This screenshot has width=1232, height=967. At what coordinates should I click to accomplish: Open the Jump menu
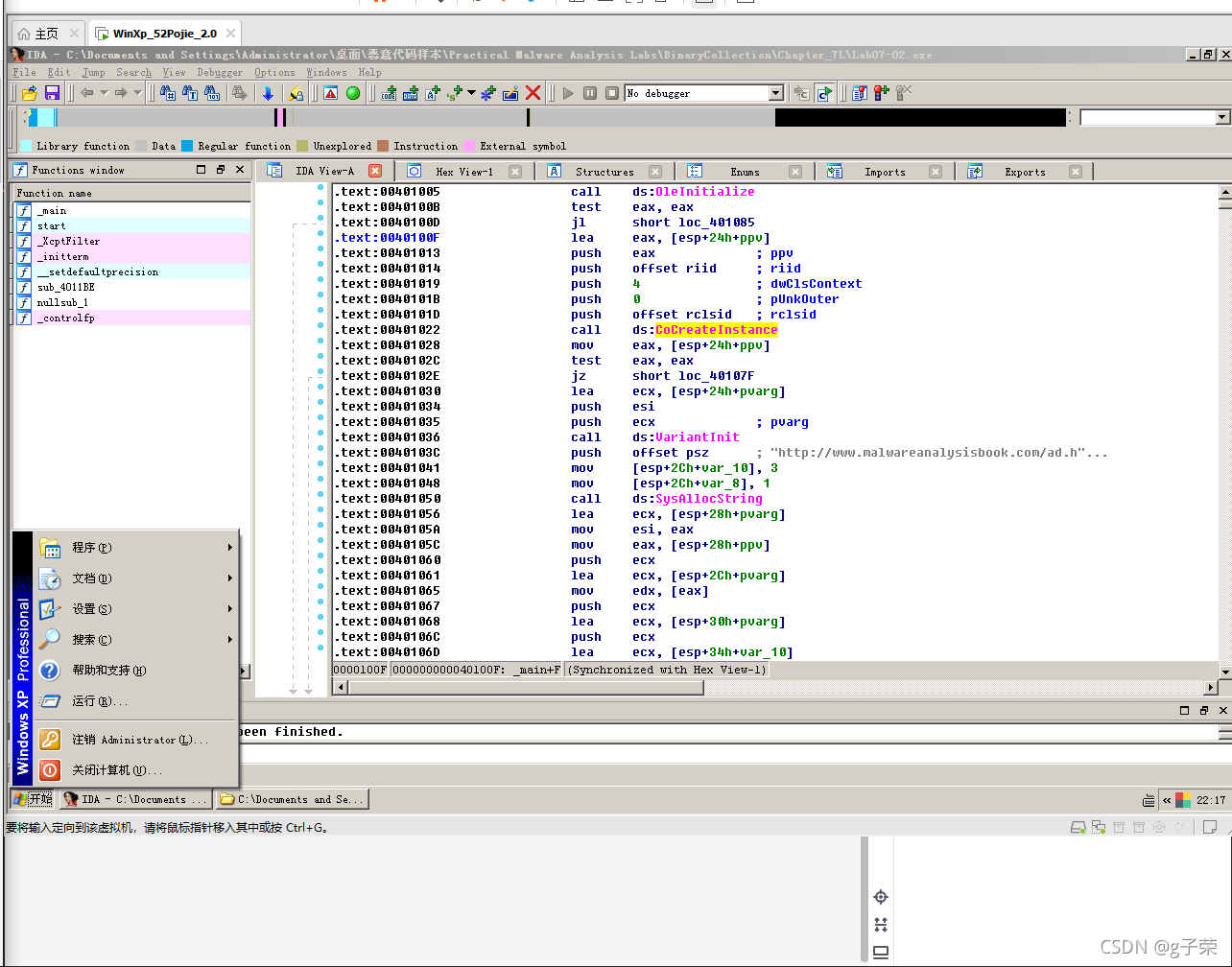94,72
